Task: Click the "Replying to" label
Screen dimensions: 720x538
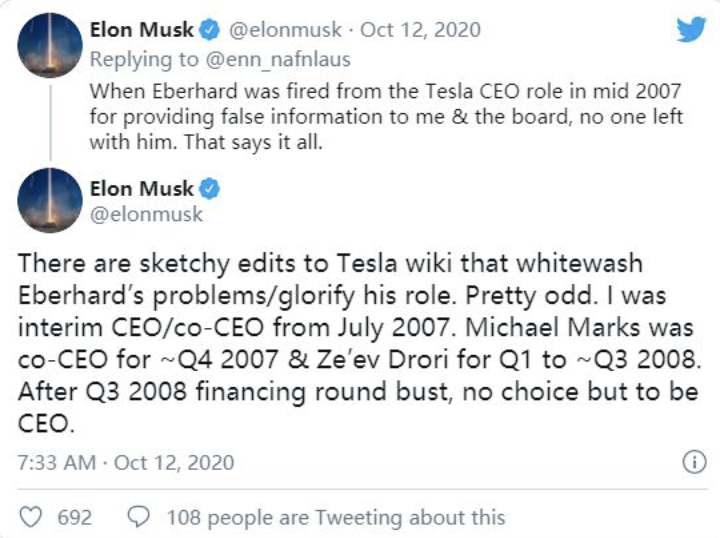Action: pos(148,59)
